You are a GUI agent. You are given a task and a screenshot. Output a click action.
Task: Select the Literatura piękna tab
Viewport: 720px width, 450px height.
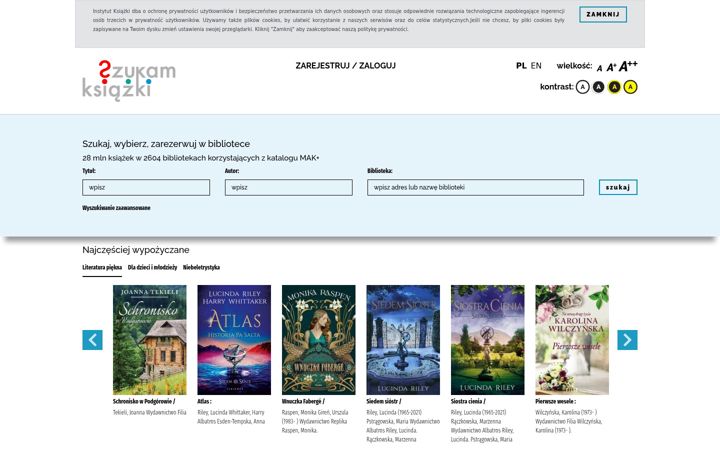[x=102, y=267]
